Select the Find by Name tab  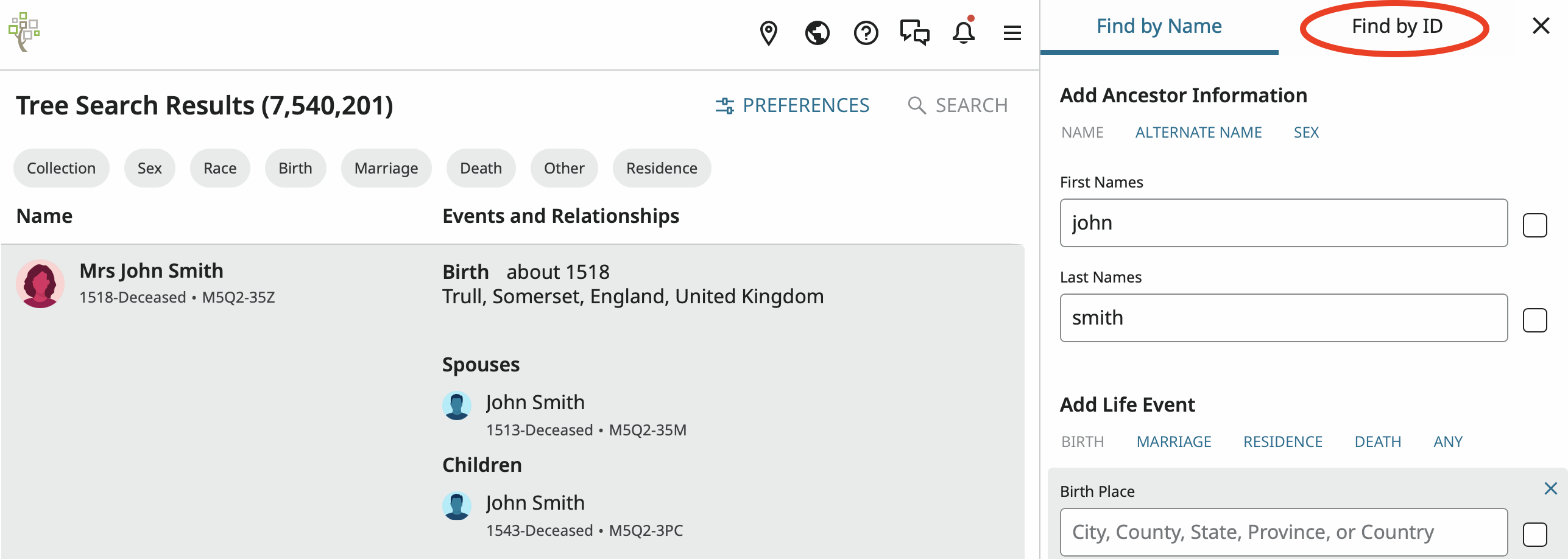coord(1159,27)
